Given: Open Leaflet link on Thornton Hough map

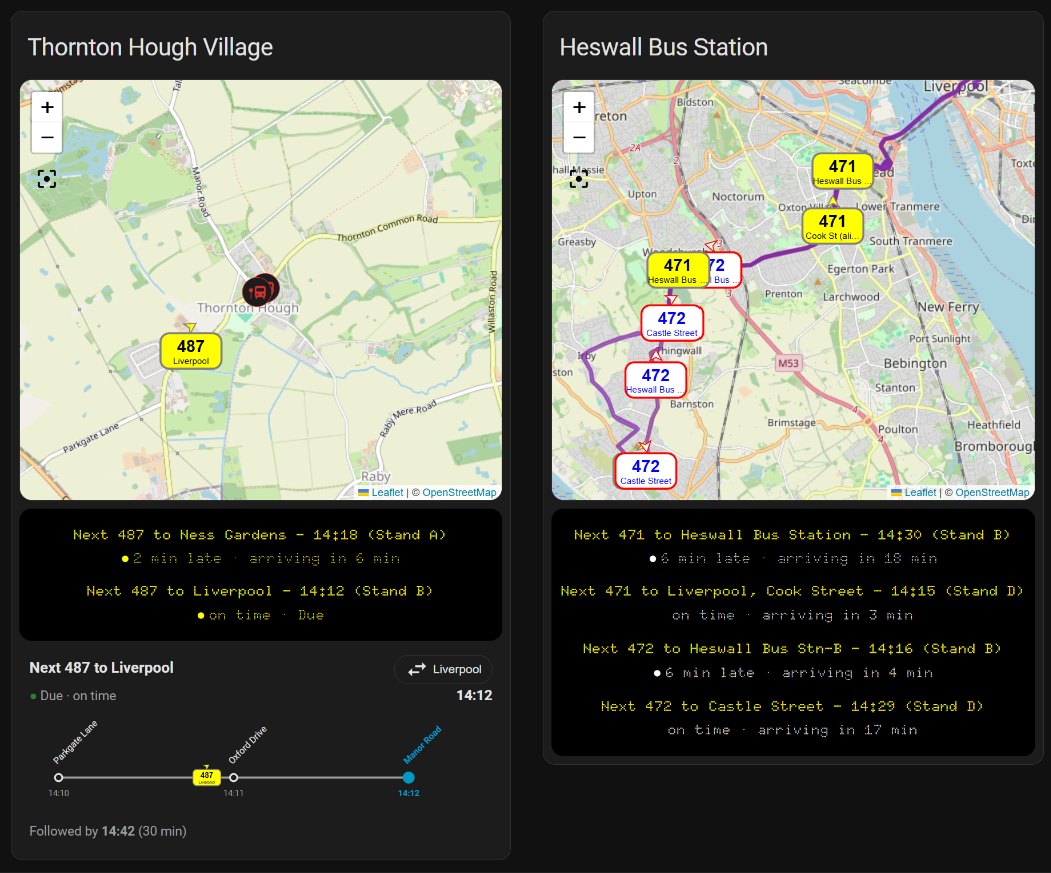Looking at the screenshot, I should 387,492.
